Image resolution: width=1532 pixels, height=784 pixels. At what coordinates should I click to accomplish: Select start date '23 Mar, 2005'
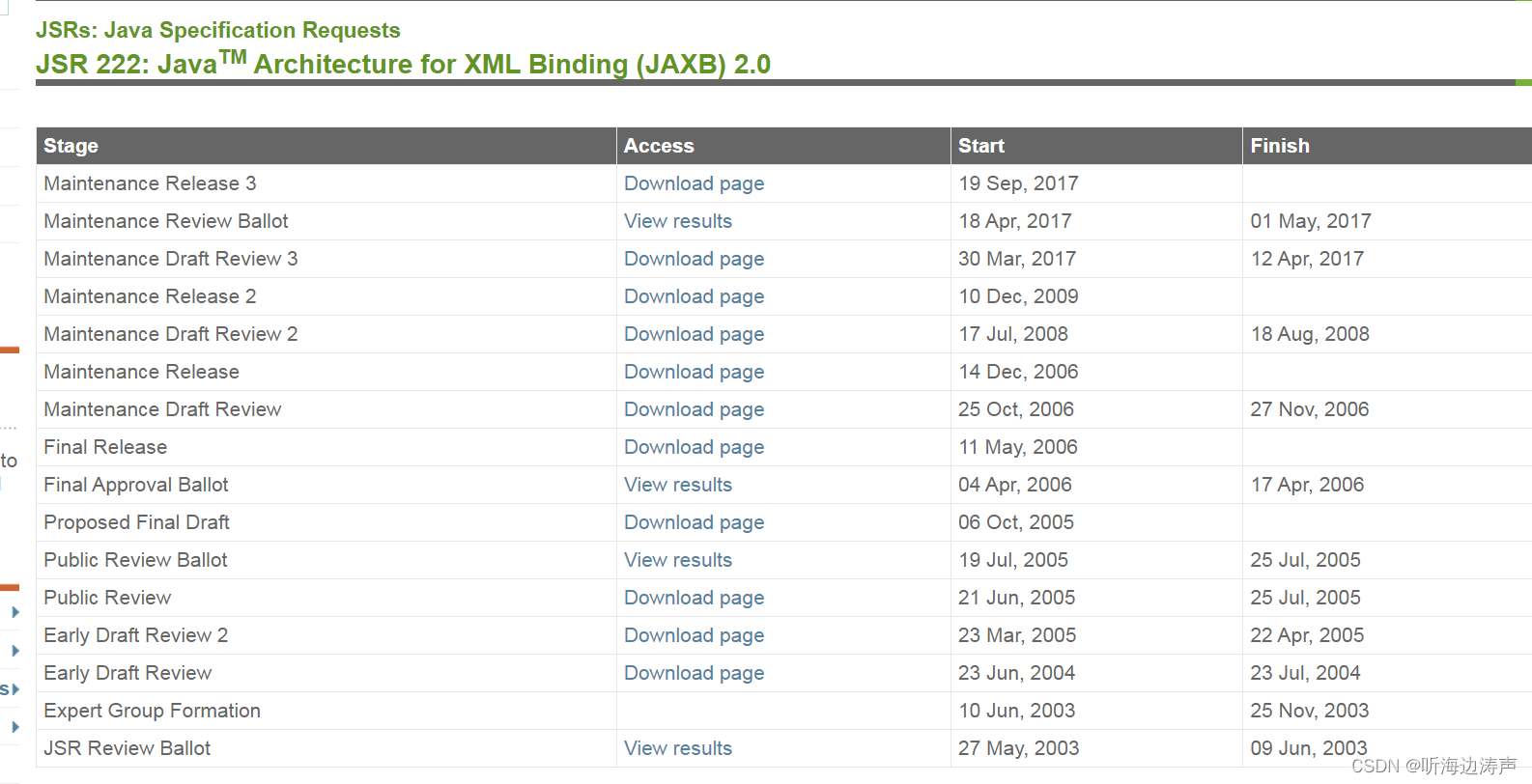pos(1017,635)
